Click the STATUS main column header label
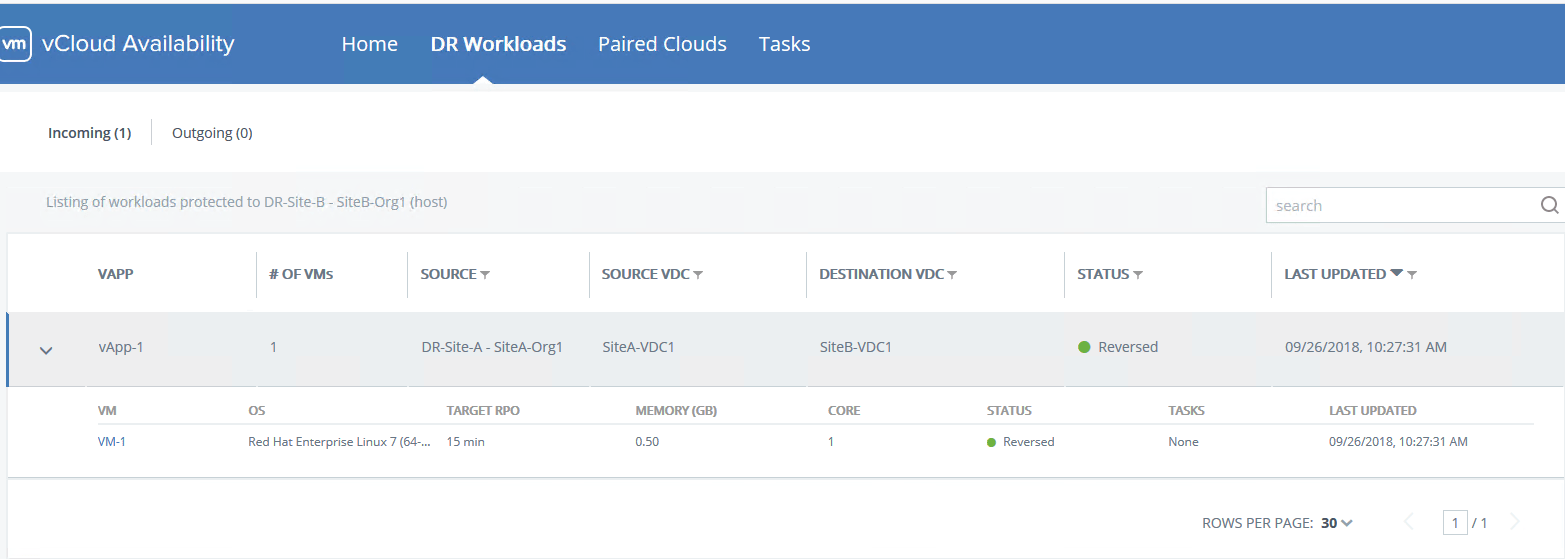The height and width of the screenshot is (559, 1565). [1103, 274]
